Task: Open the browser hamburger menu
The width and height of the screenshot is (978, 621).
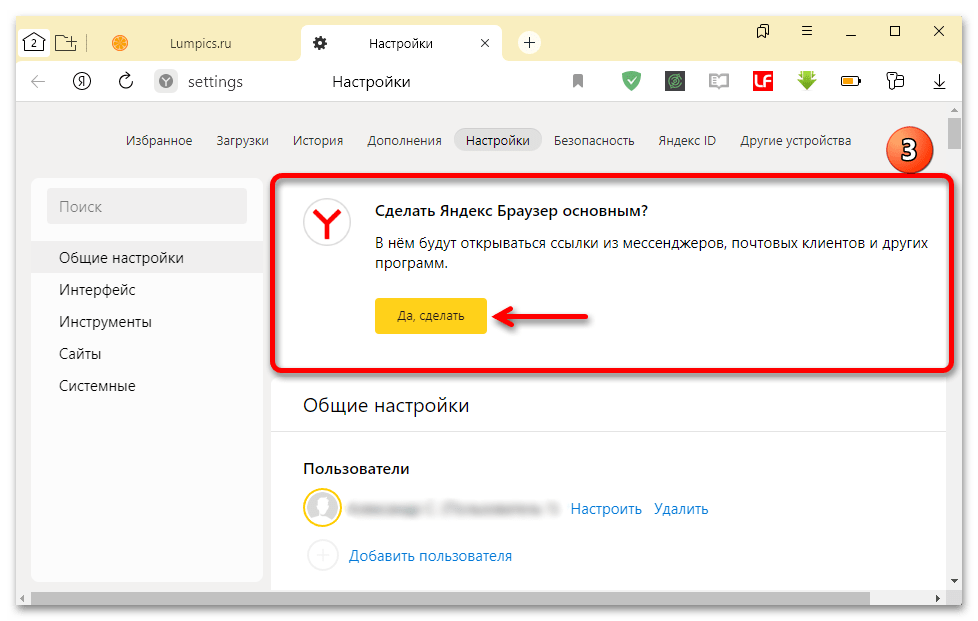Action: click(806, 31)
